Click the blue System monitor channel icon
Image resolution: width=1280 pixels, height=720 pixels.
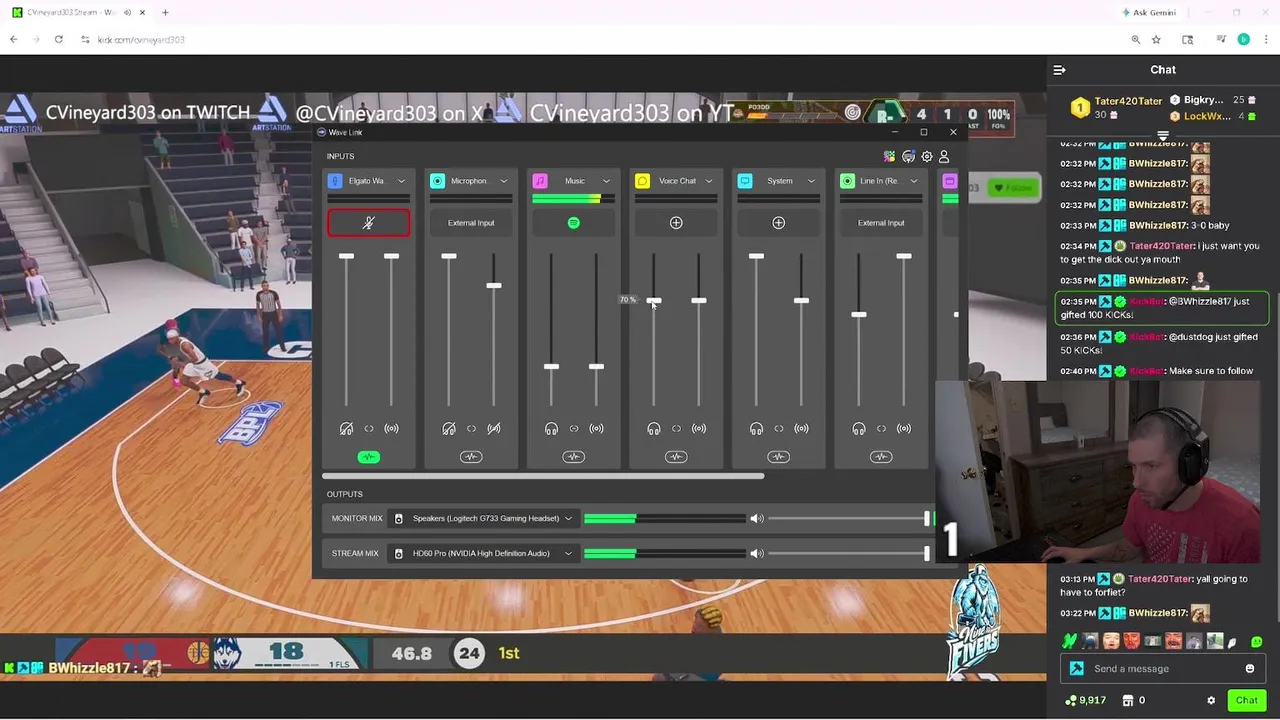click(x=745, y=181)
